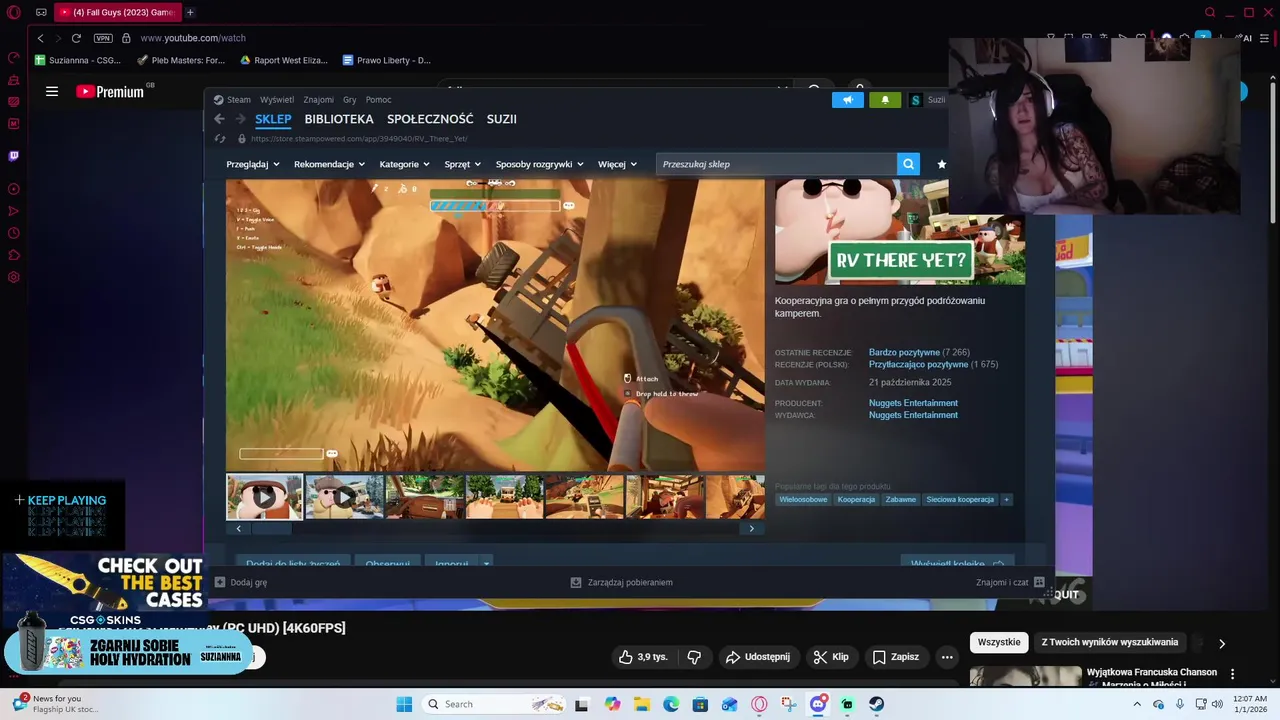Open Wyświetl menu in Steam
The height and width of the screenshot is (720, 1280).
(277, 100)
